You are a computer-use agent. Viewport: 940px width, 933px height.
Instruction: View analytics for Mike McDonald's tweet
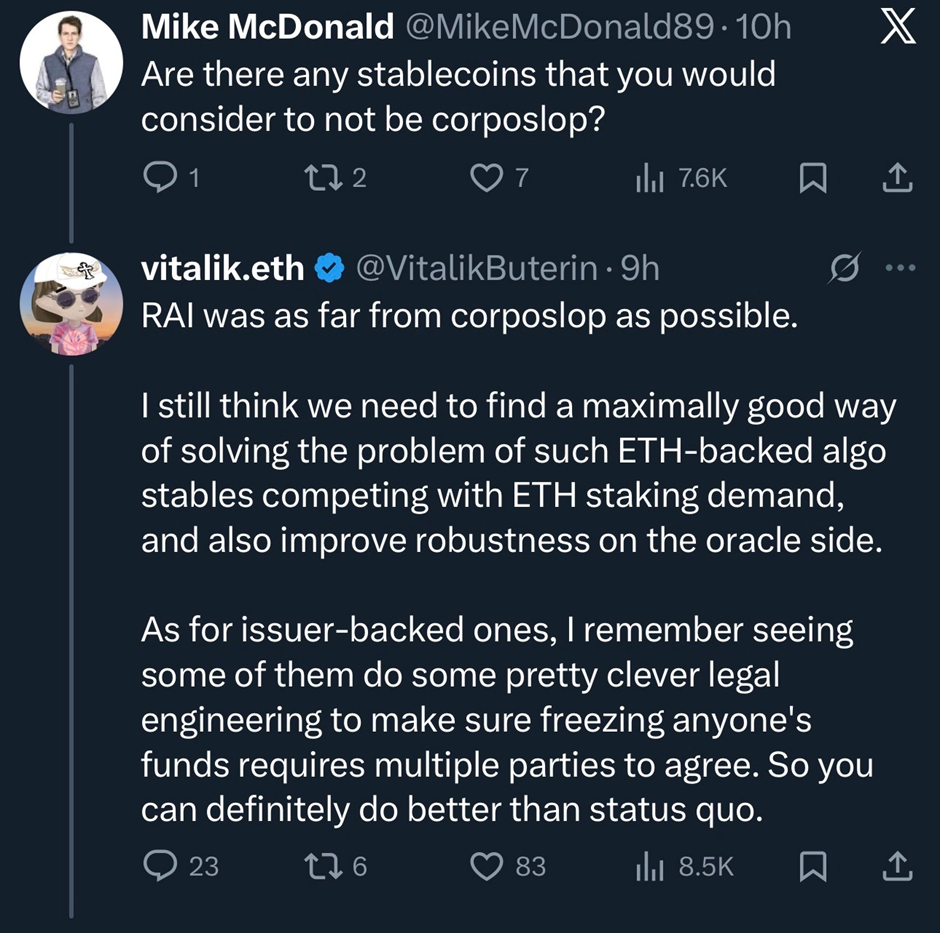pyautogui.click(x=648, y=178)
